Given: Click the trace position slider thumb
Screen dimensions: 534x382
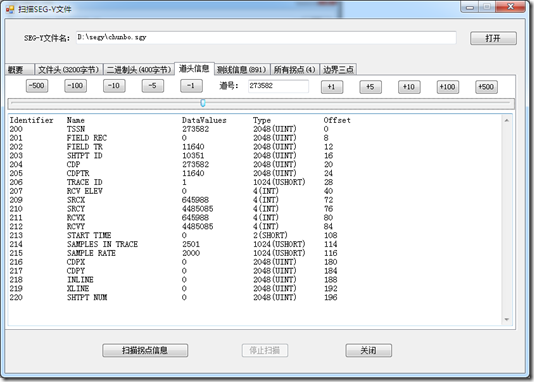Looking at the screenshot, I should (203, 103).
